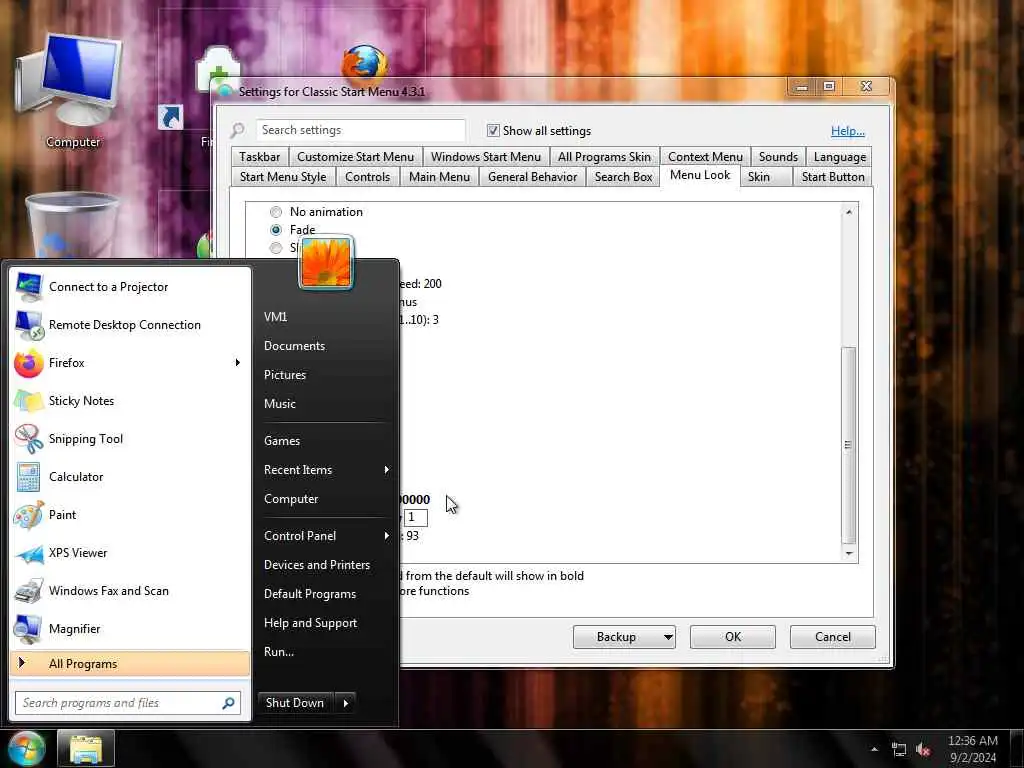Switch to Start Menu Style tab
The height and width of the screenshot is (768, 1024).
283,177
